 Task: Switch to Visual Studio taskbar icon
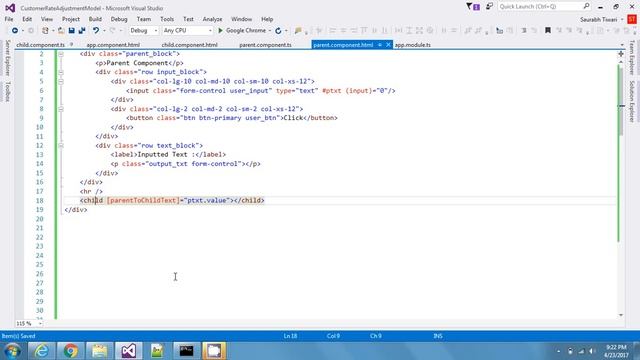pos(128,351)
